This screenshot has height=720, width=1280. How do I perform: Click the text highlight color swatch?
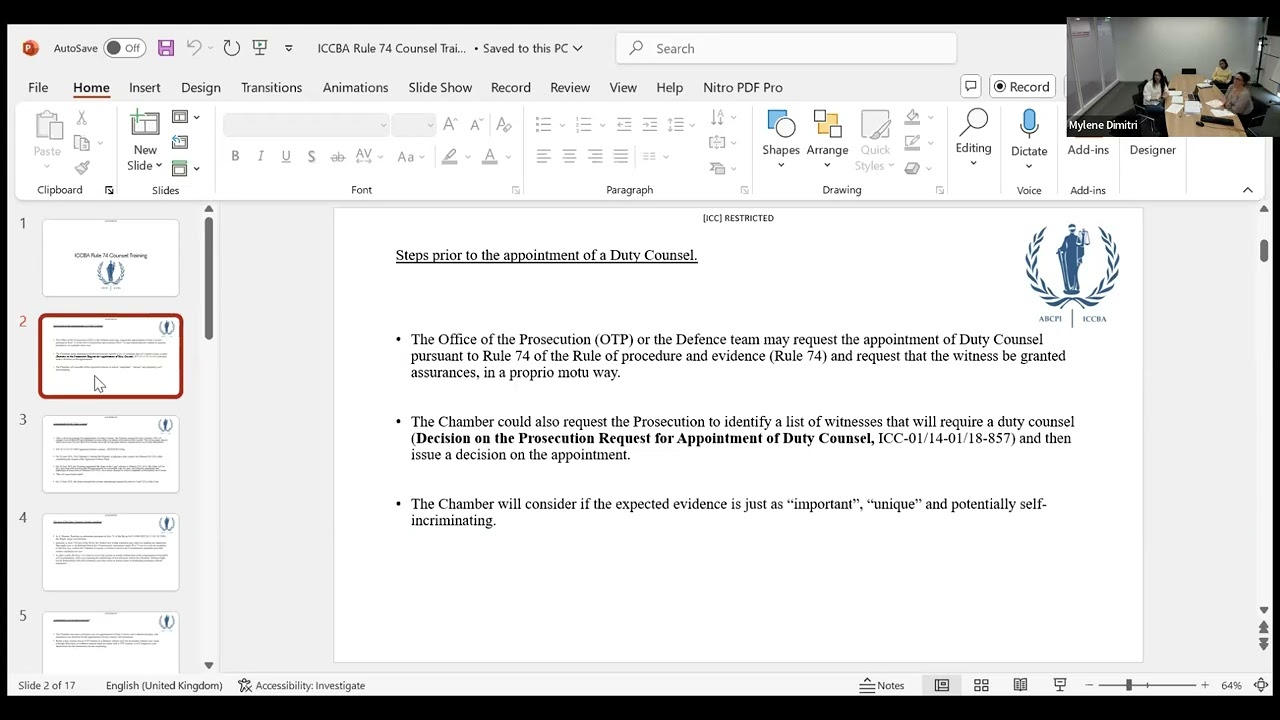tap(450, 156)
